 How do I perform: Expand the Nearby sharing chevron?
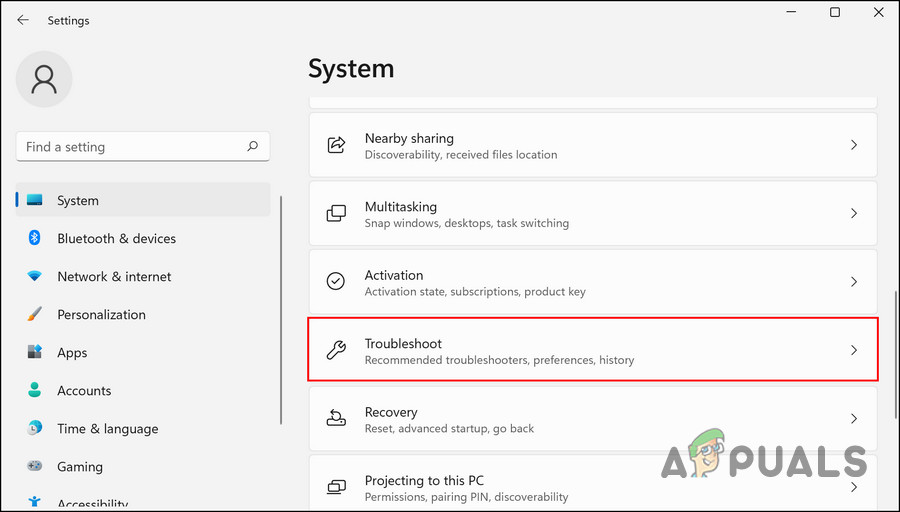854,145
